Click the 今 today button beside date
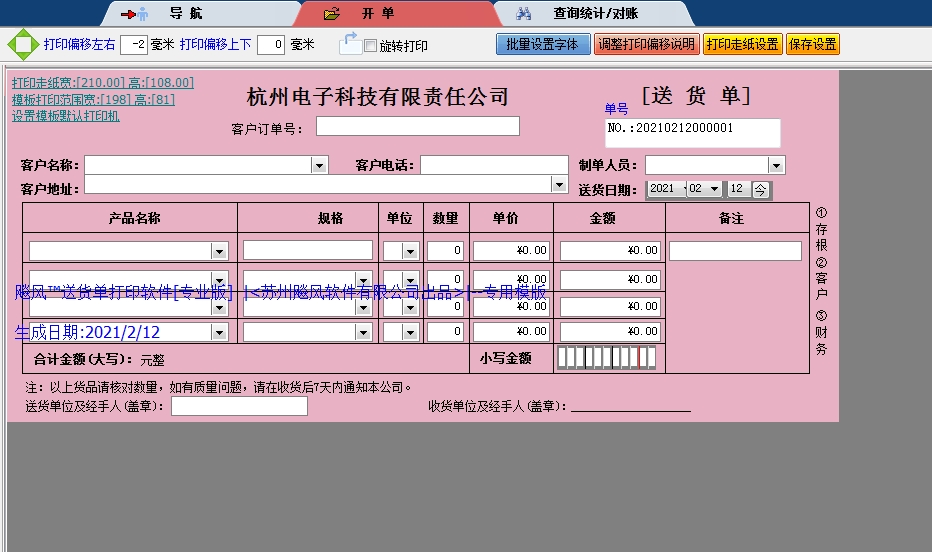The image size is (932, 552). [761, 189]
